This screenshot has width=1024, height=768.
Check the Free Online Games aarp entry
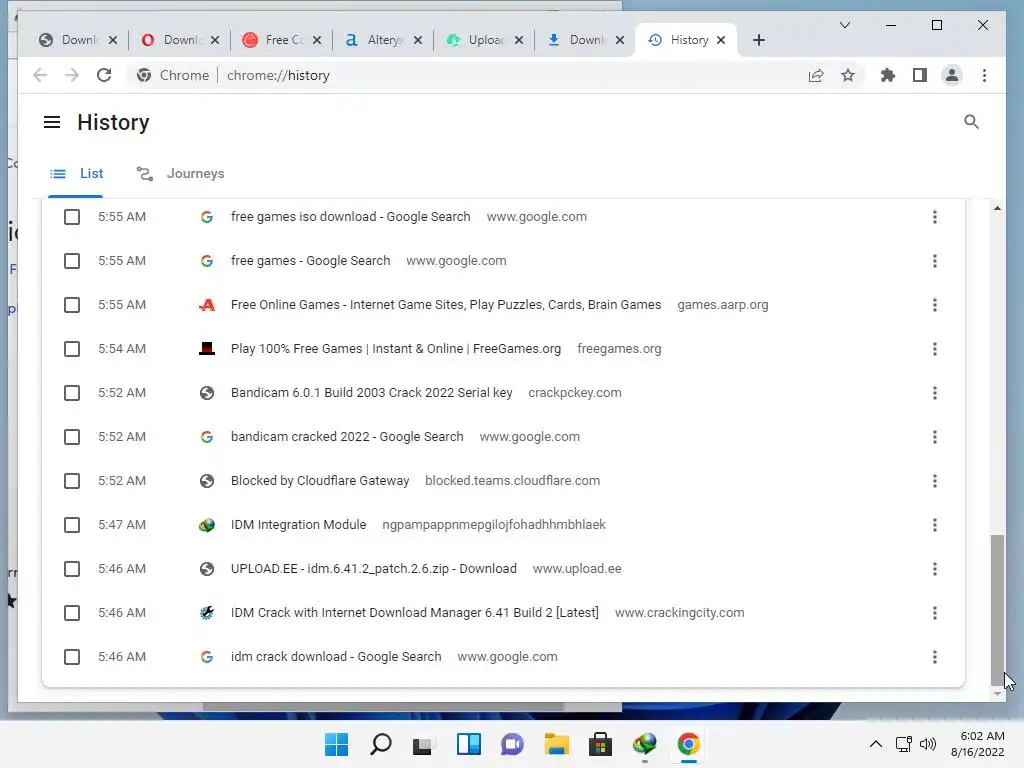pos(72,305)
